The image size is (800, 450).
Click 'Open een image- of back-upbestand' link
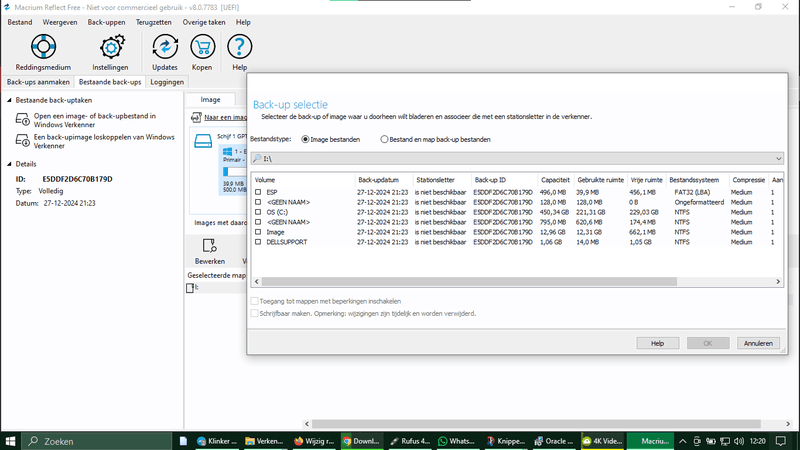[95, 120]
